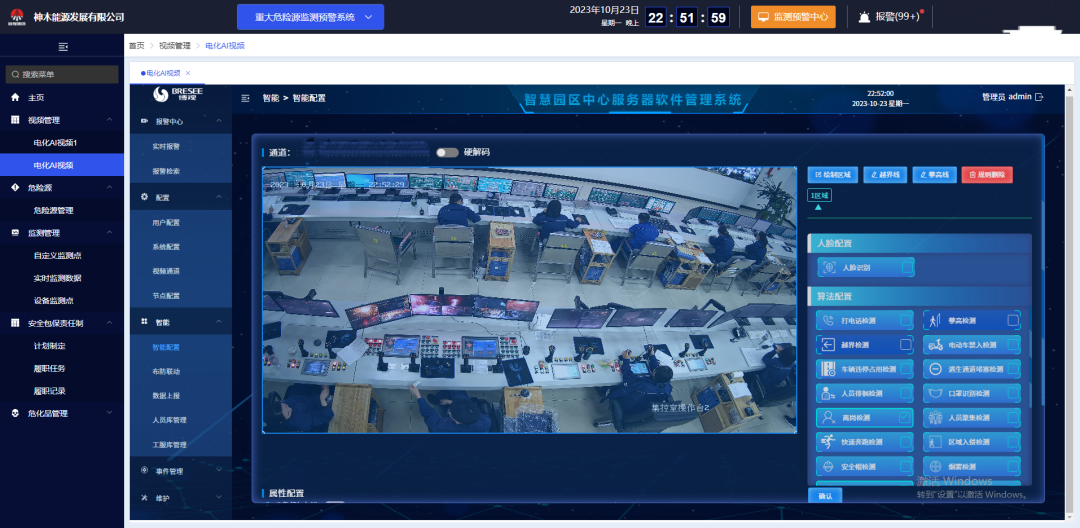Image resolution: width=1080 pixels, height=528 pixels.
Task: Click the 打电话检测 phone icon
Action: point(827,320)
